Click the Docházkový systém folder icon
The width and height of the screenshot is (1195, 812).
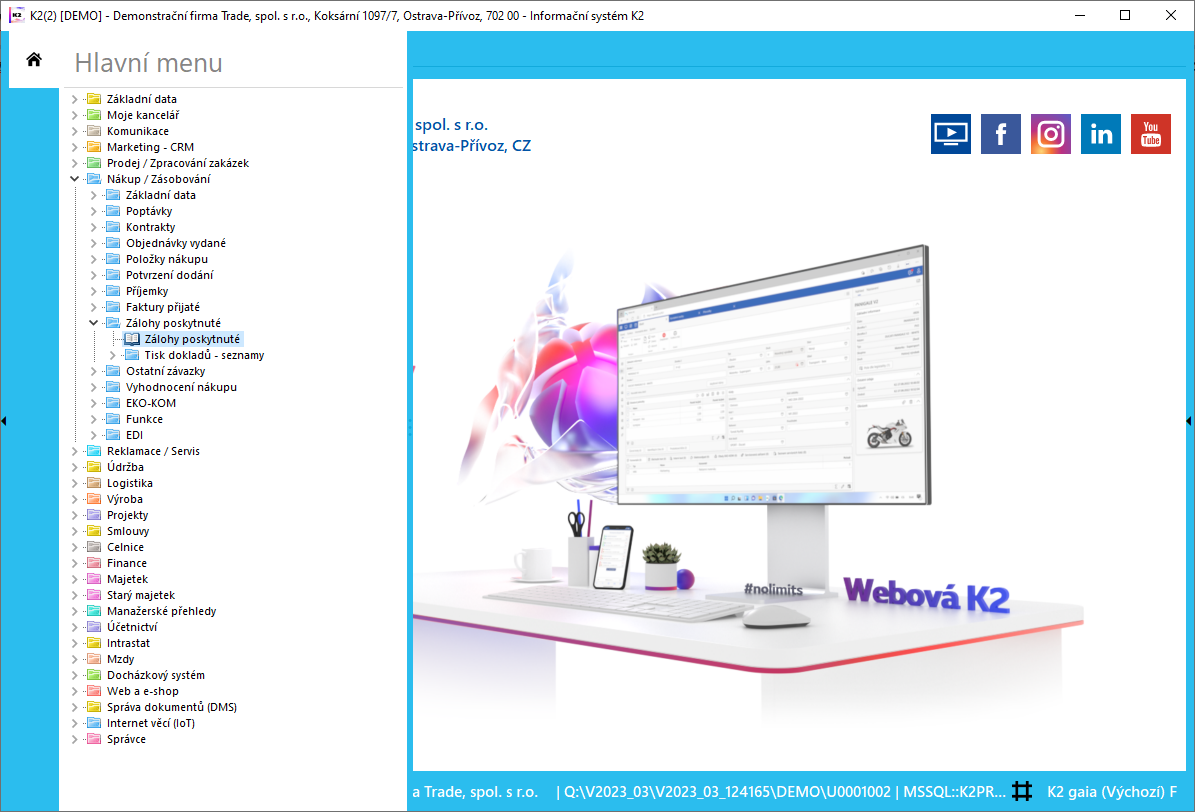pyautogui.click(x=95, y=676)
